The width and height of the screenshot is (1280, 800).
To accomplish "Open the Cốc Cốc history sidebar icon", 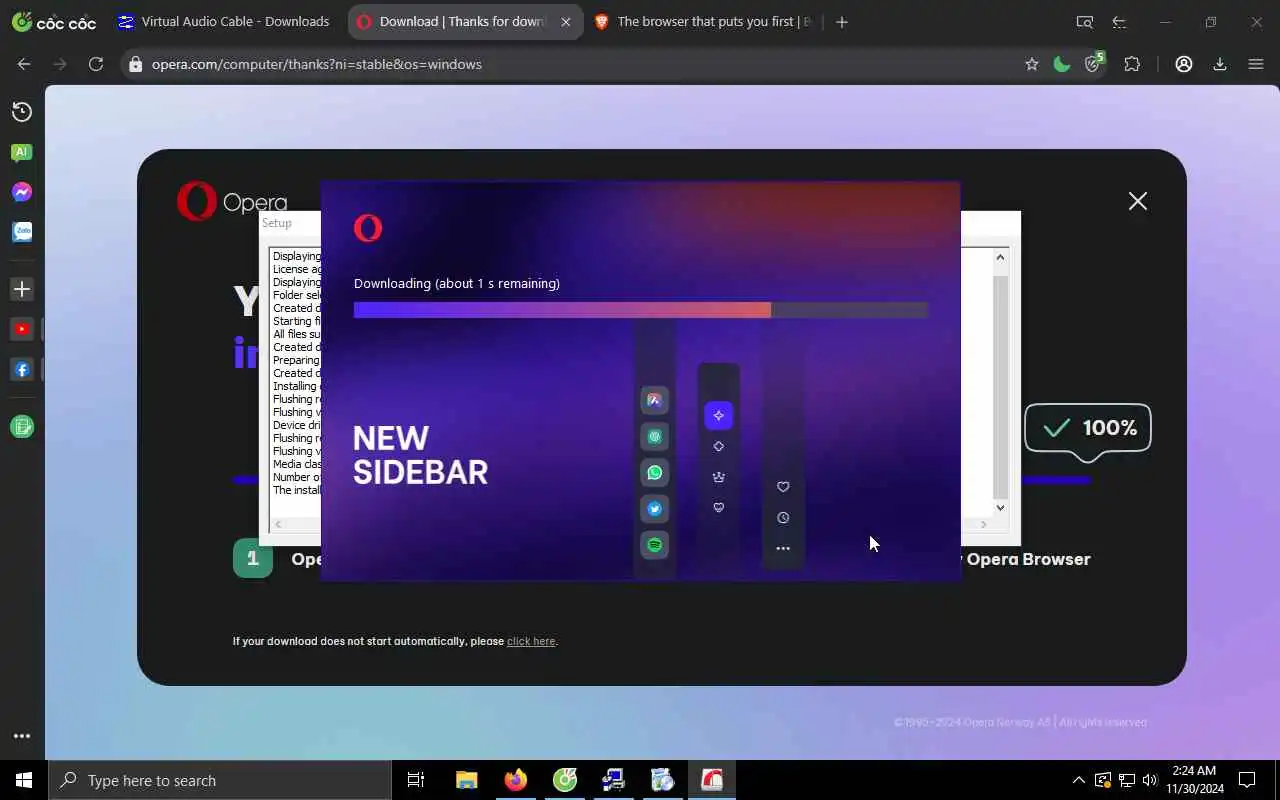I will click(x=22, y=112).
